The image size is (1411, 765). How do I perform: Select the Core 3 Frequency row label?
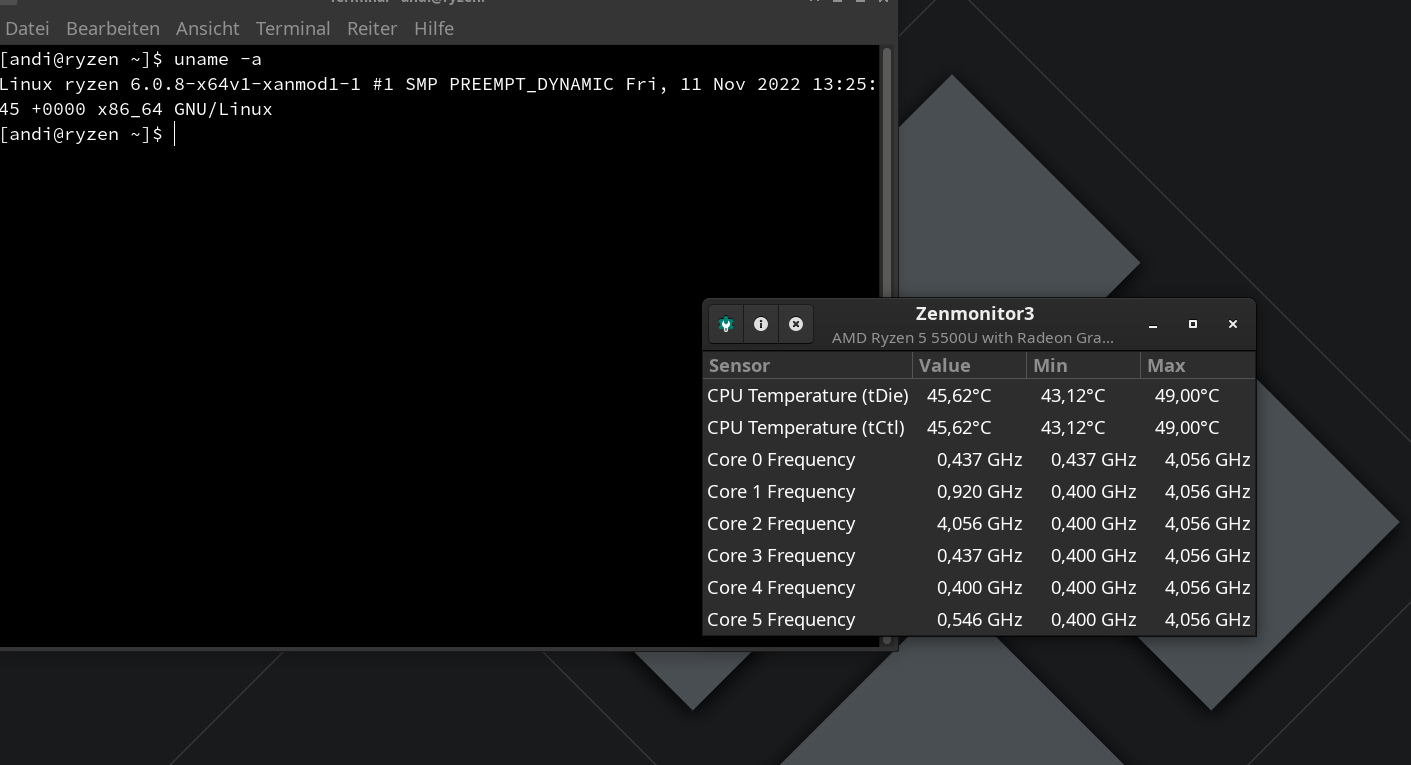781,556
